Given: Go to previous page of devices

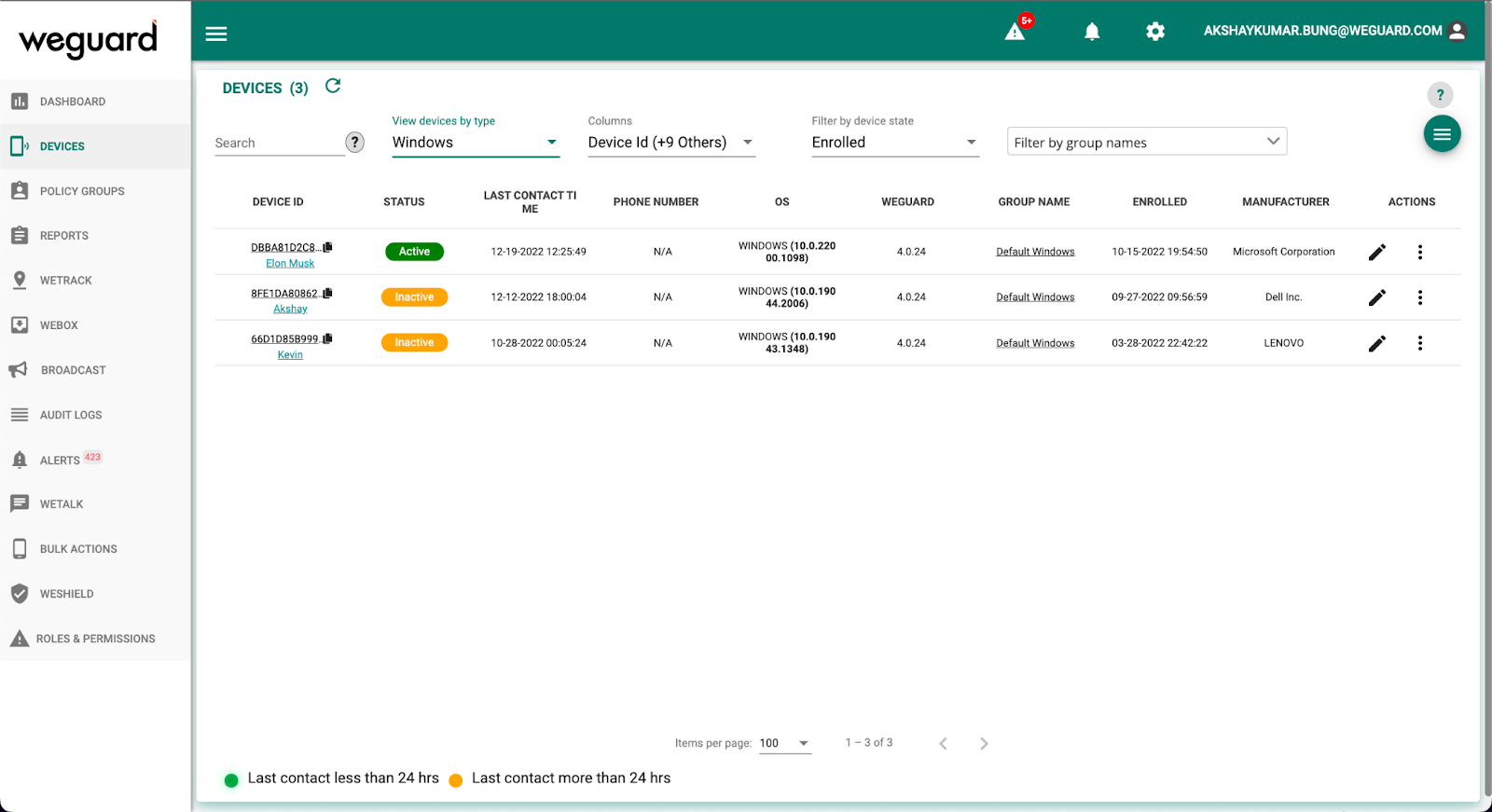Looking at the screenshot, I should [943, 743].
